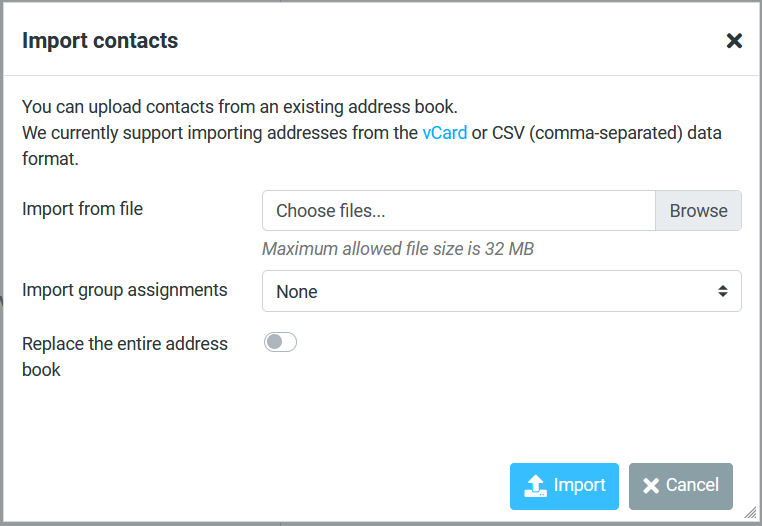This screenshot has width=762, height=526.
Task: Enable the Replace entire address book switch
Action: pyautogui.click(x=280, y=343)
